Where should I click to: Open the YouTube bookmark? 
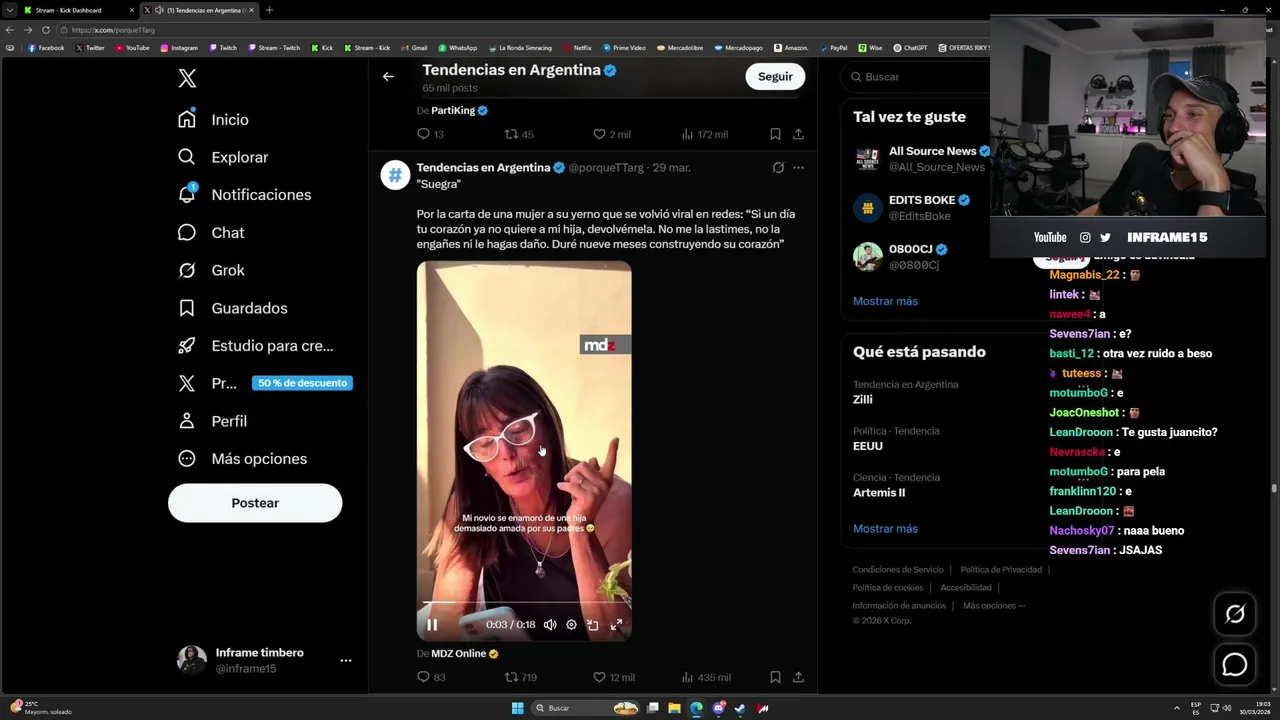132,48
